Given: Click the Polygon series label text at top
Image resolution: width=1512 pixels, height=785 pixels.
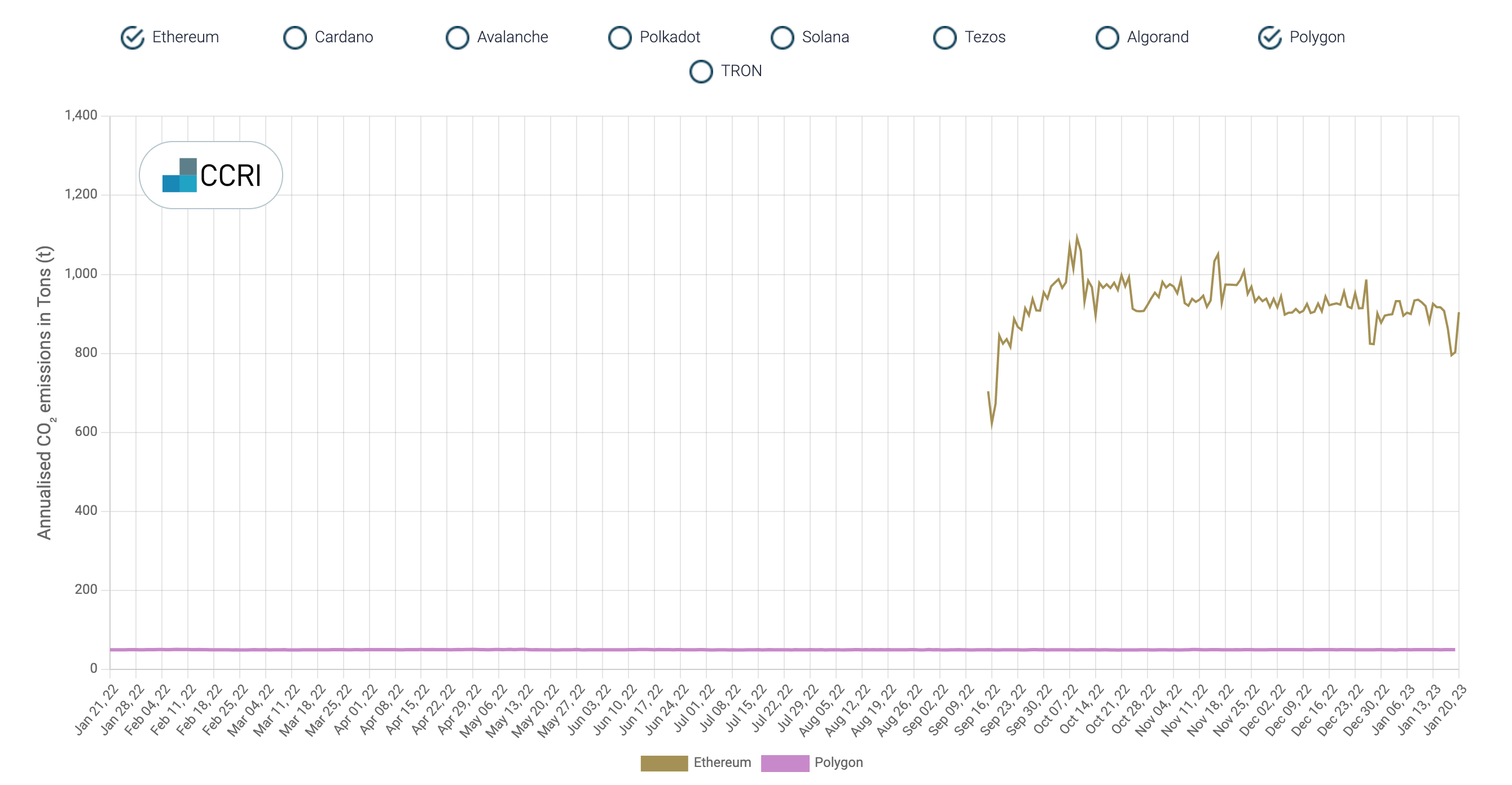Looking at the screenshot, I should click(1317, 38).
